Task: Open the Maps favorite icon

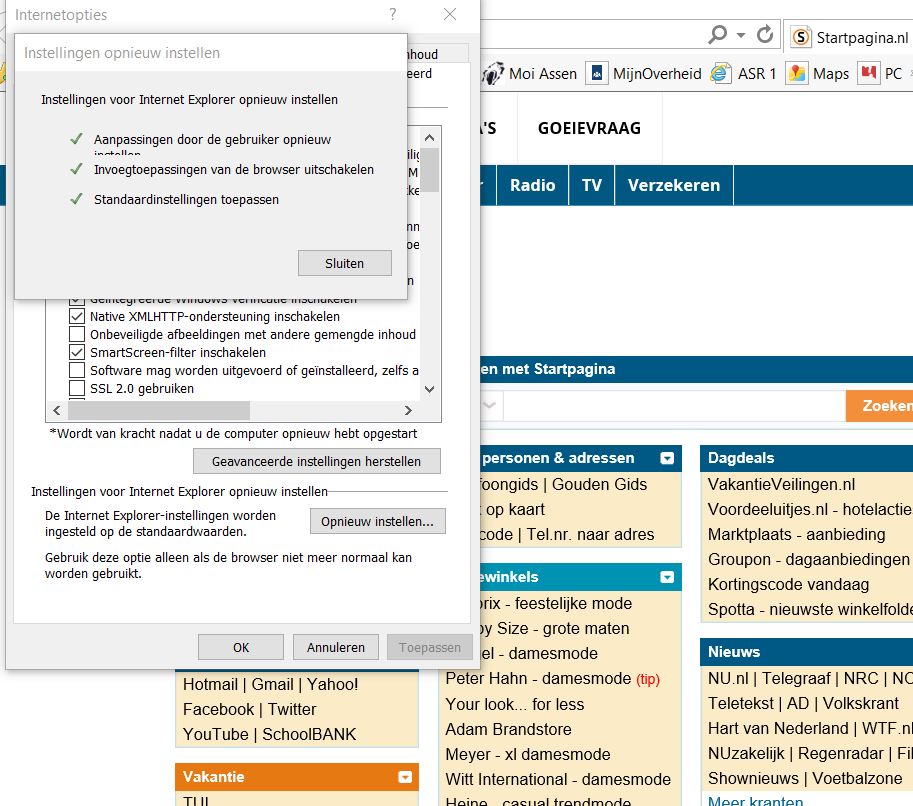Action: [x=797, y=73]
